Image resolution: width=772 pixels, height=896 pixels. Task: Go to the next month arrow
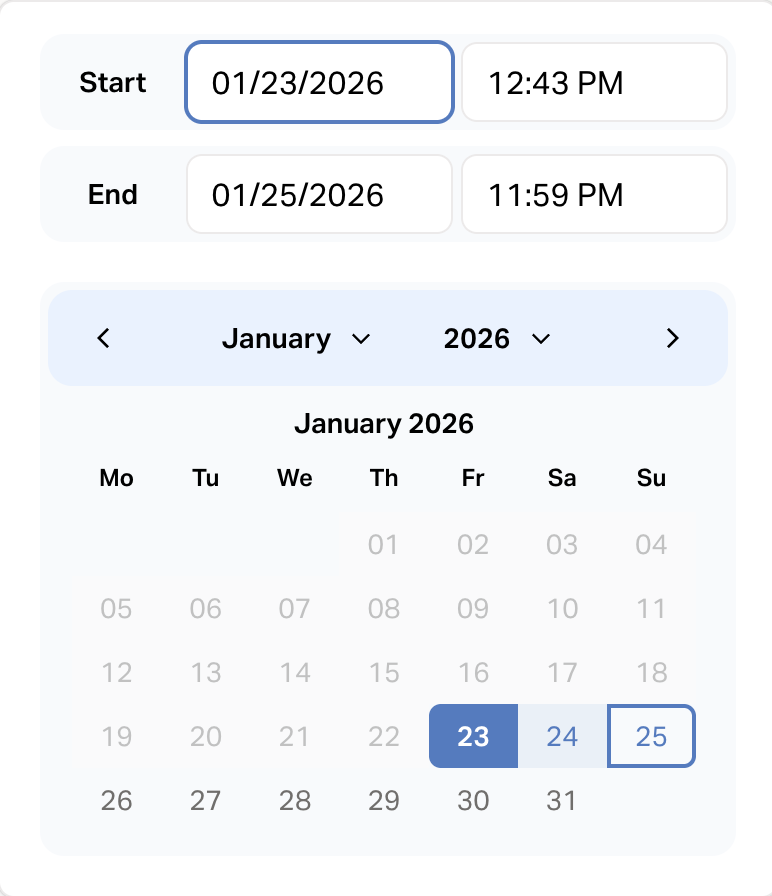click(x=672, y=339)
